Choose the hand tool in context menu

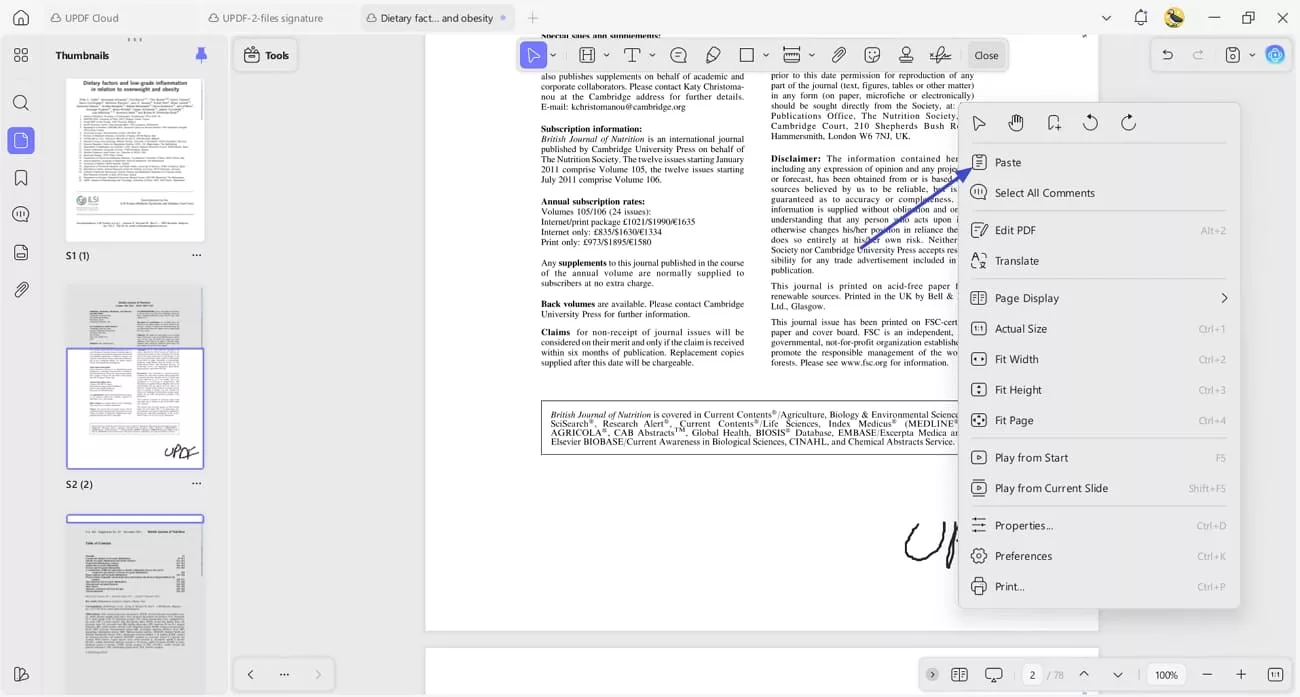pos(1016,123)
